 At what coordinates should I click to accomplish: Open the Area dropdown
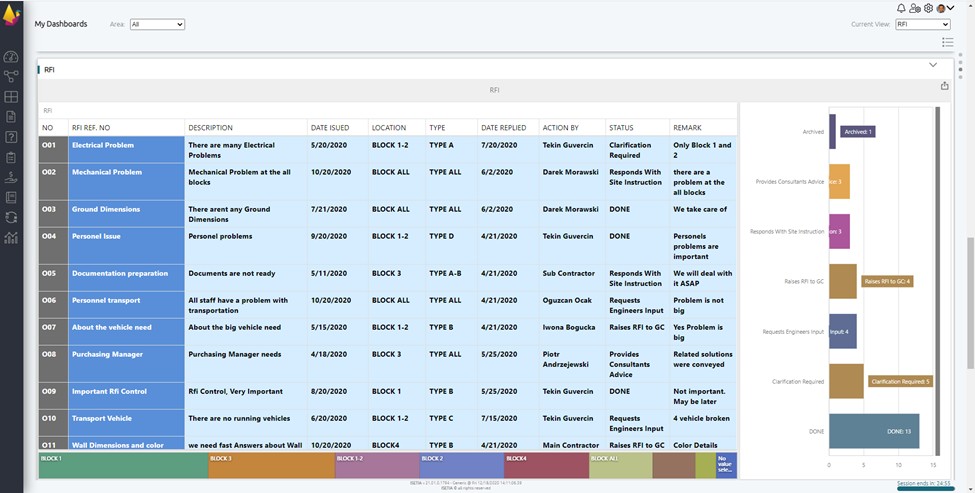pos(157,24)
